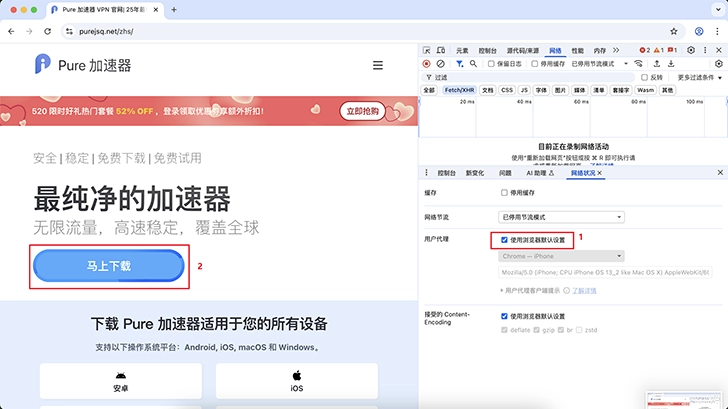This screenshot has width=728, height=409.
Task: Open network search magnifier
Action: click(473, 64)
